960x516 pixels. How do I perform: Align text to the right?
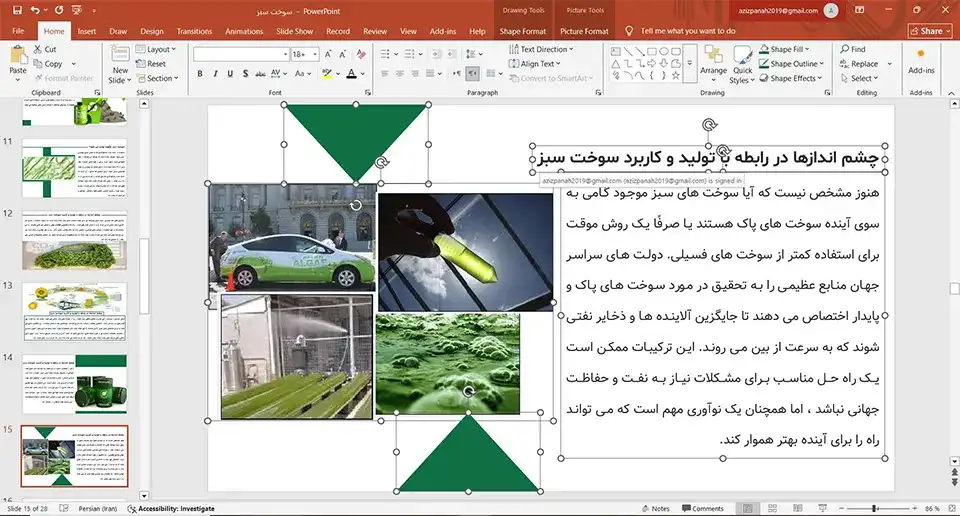click(x=415, y=73)
